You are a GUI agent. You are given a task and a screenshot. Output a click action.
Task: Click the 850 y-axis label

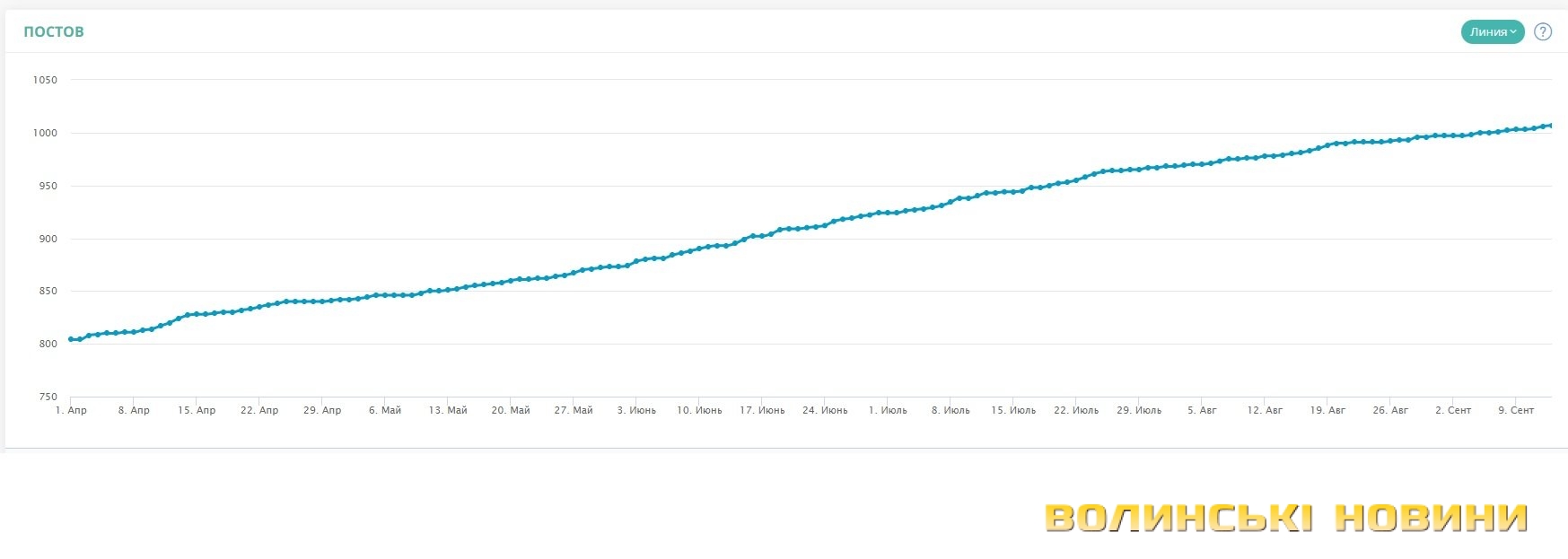point(48,291)
